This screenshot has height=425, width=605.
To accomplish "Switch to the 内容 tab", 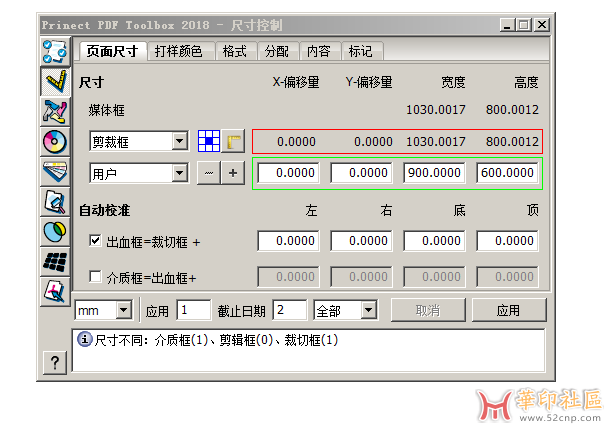I will pyautogui.click(x=319, y=51).
